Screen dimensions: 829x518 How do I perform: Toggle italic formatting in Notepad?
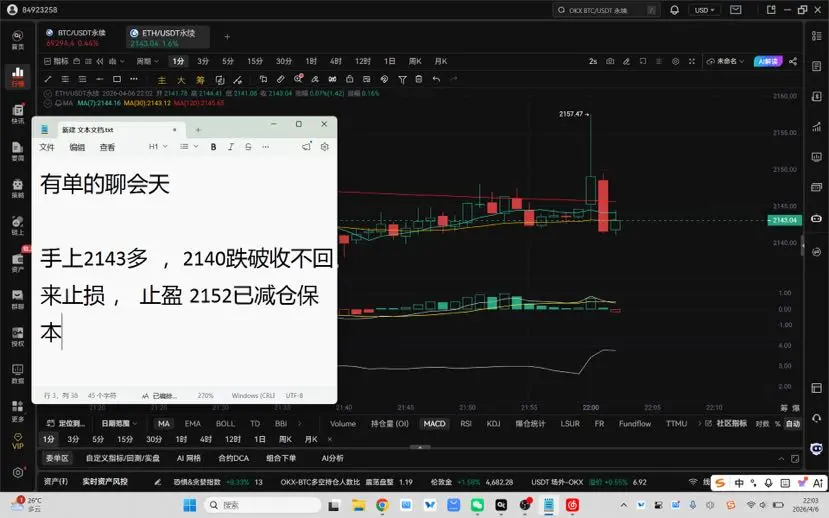[231, 147]
